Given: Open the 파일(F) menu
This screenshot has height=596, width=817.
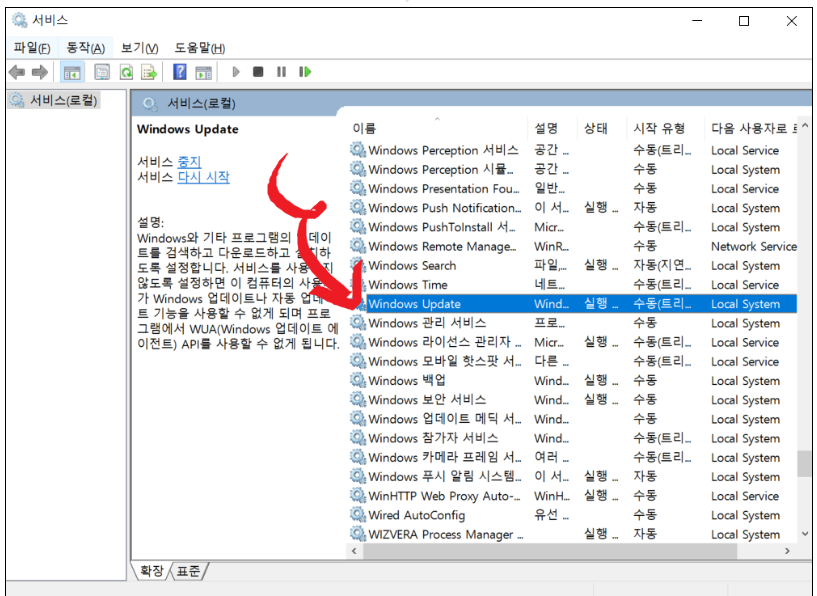Looking at the screenshot, I should pos(32,48).
